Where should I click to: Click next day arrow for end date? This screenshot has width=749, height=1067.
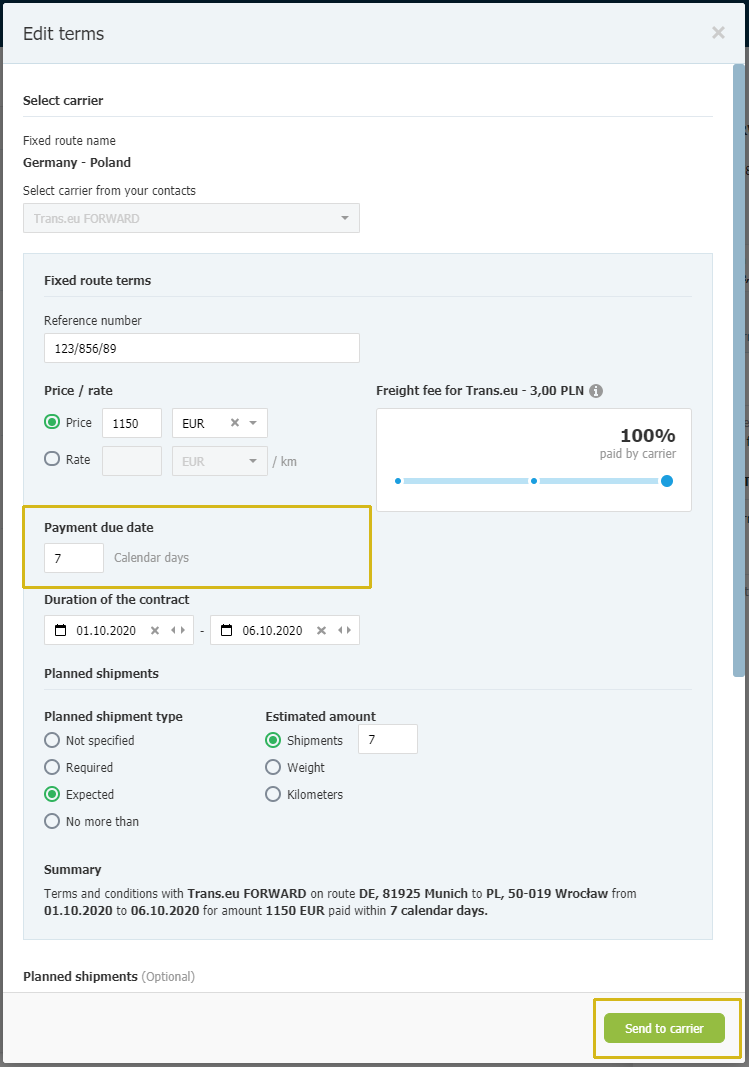(349, 630)
